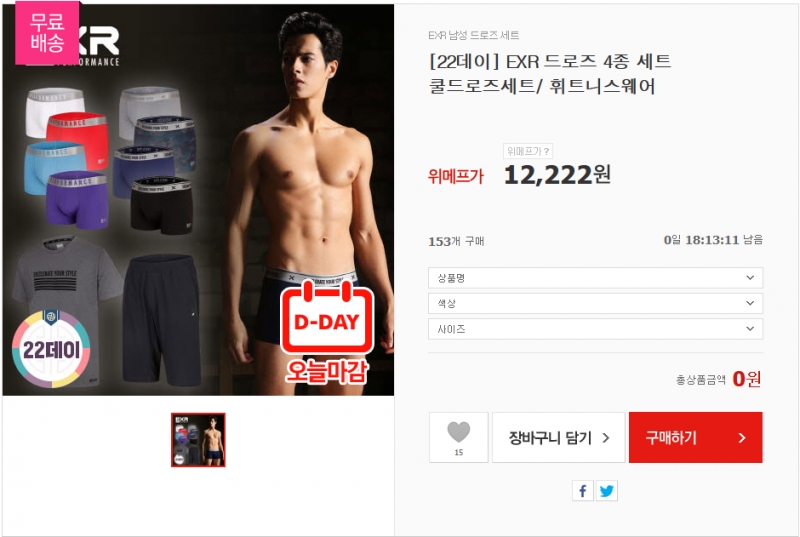Click the 153개 구매 purchase count
The width and height of the screenshot is (800, 537).
click(456, 241)
